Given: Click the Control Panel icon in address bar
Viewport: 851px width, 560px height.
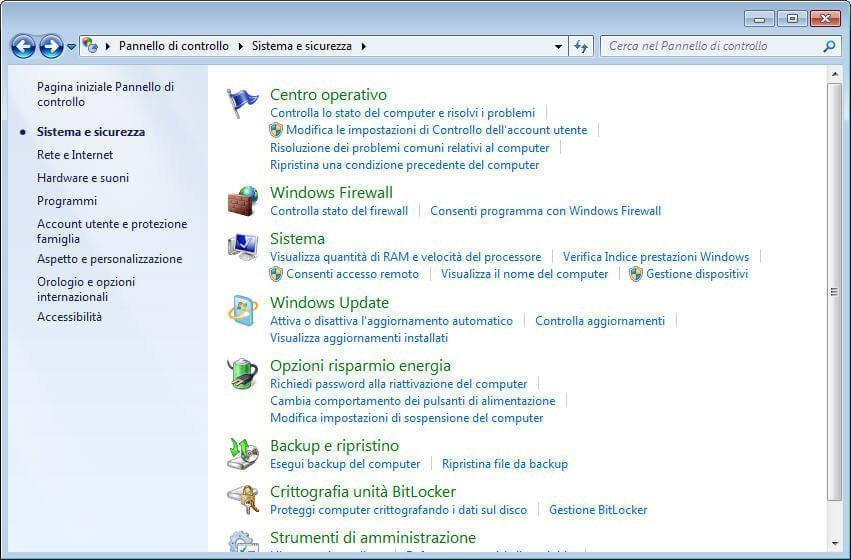Looking at the screenshot, I should [x=90, y=46].
